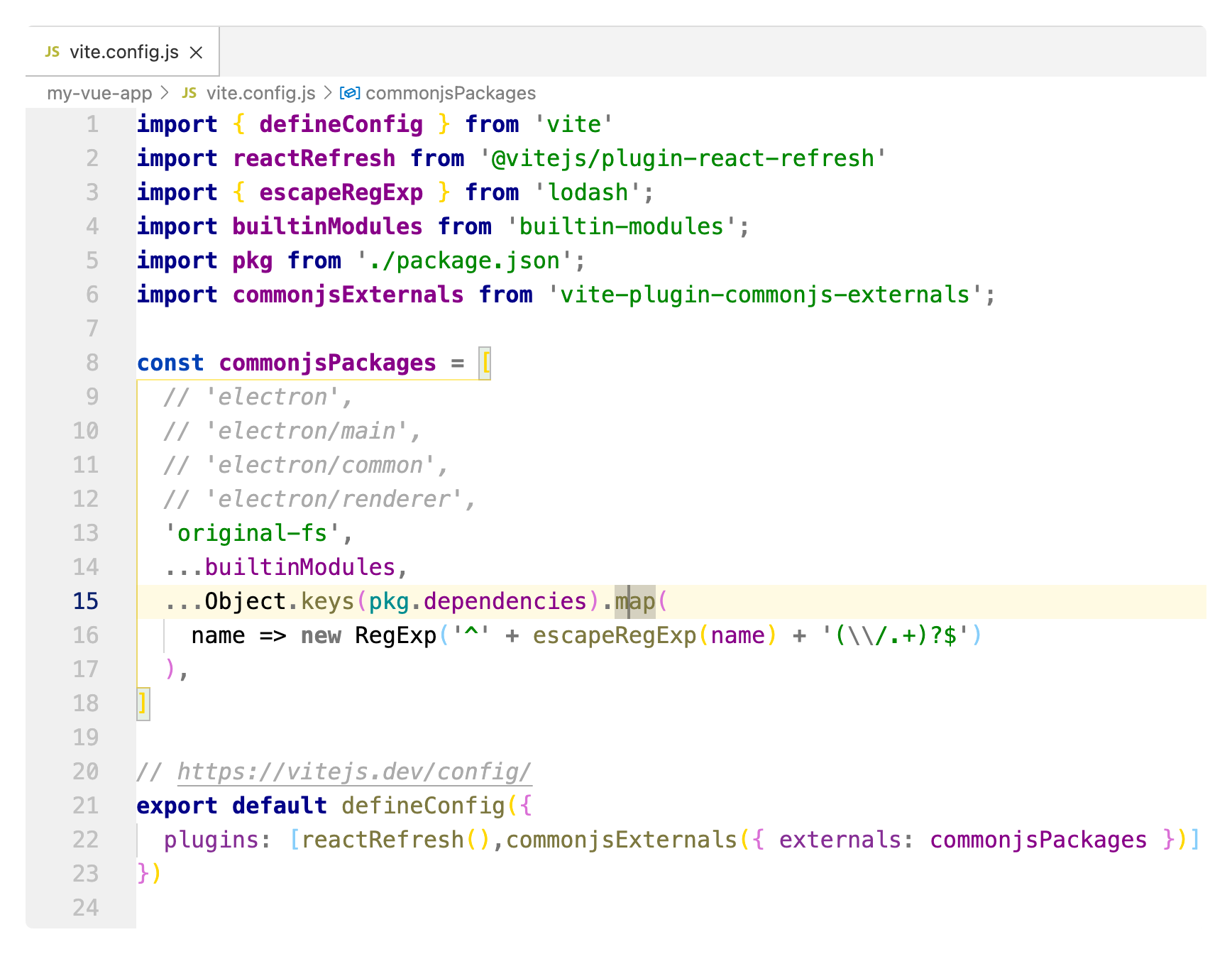Click 'externals' key on line 22
Viewport: 1232px width, 954px height.
840,840
